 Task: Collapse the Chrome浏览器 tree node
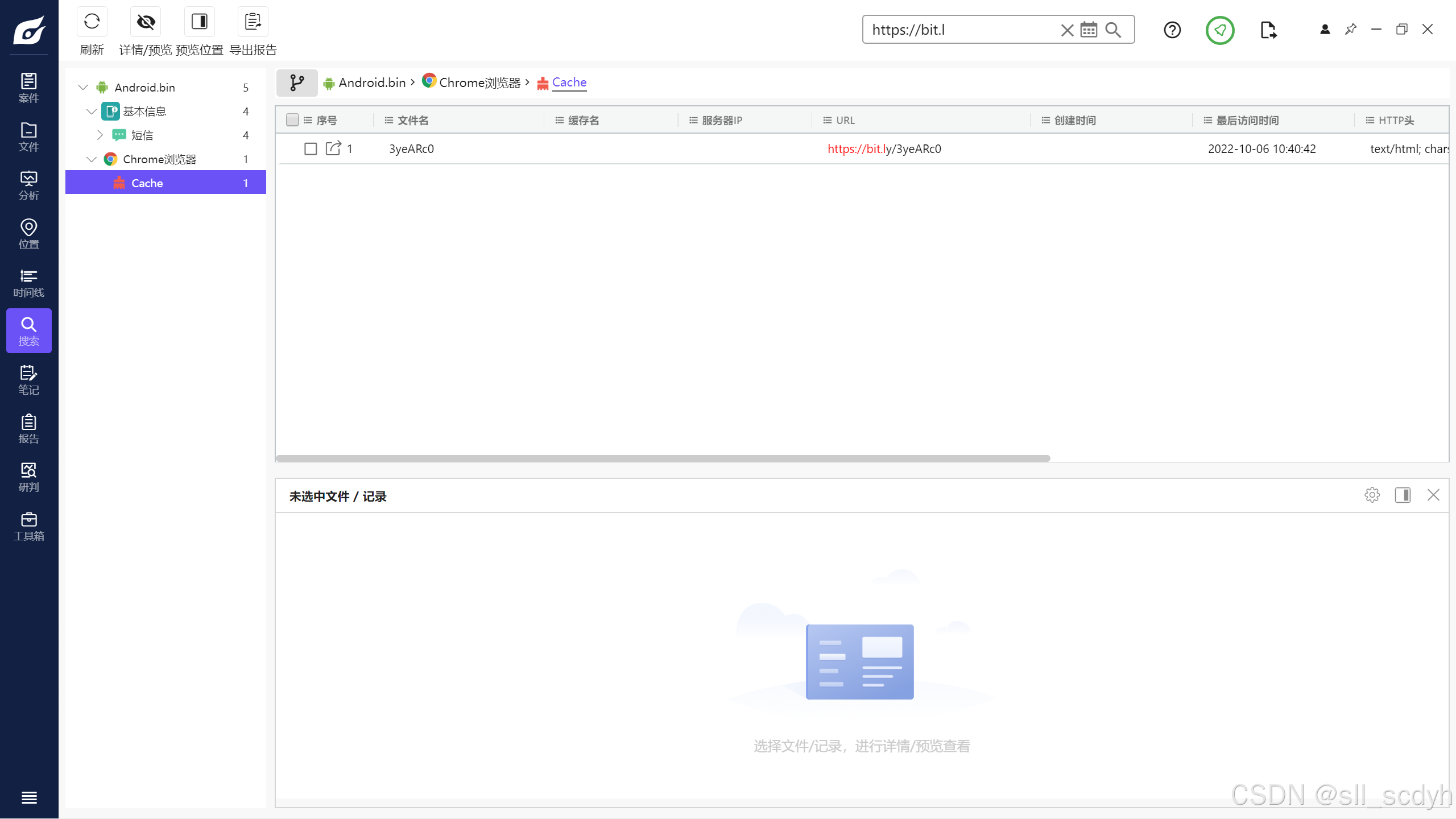92,159
